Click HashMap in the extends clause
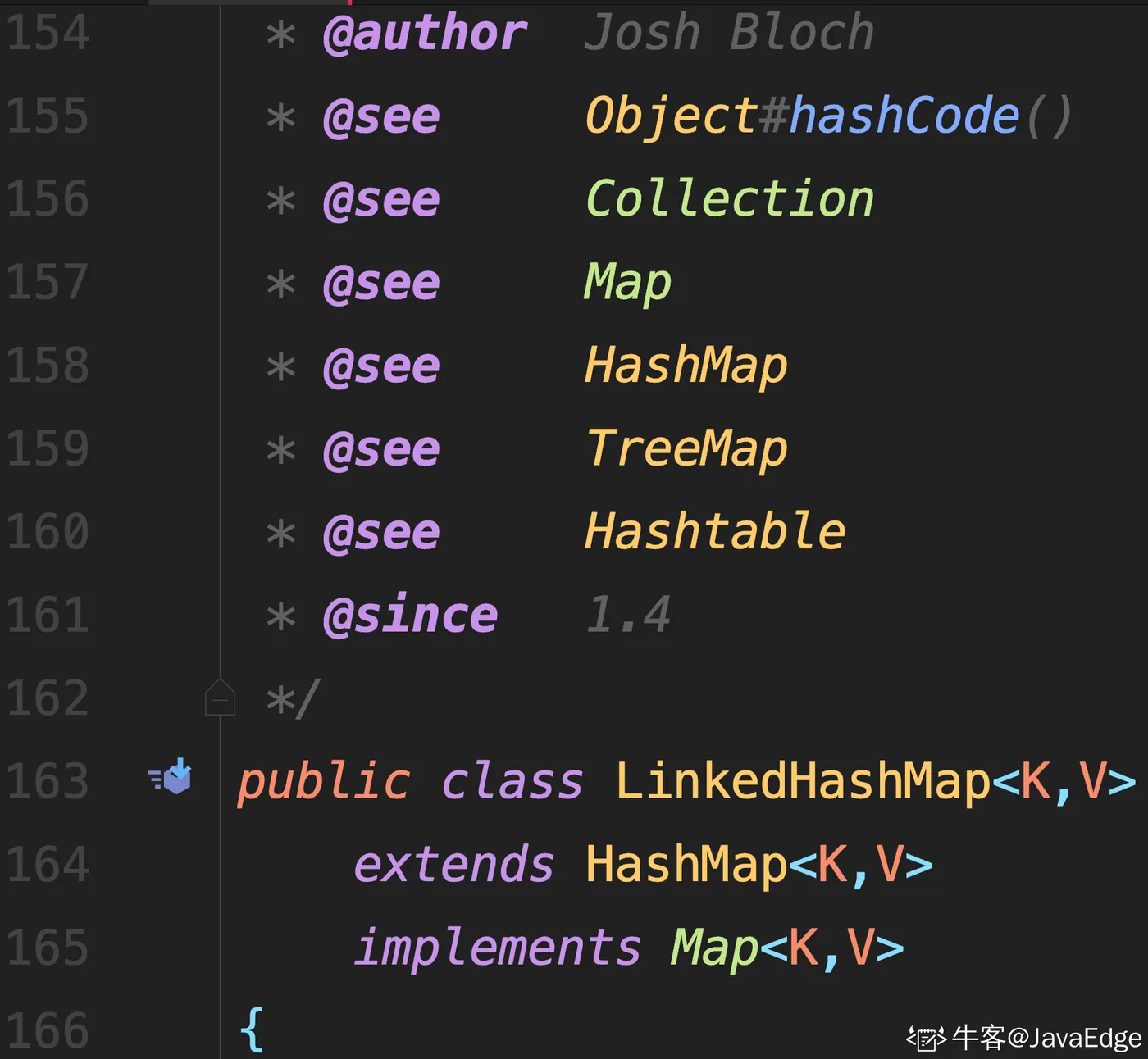Image resolution: width=1148 pixels, height=1059 pixels. [686, 865]
